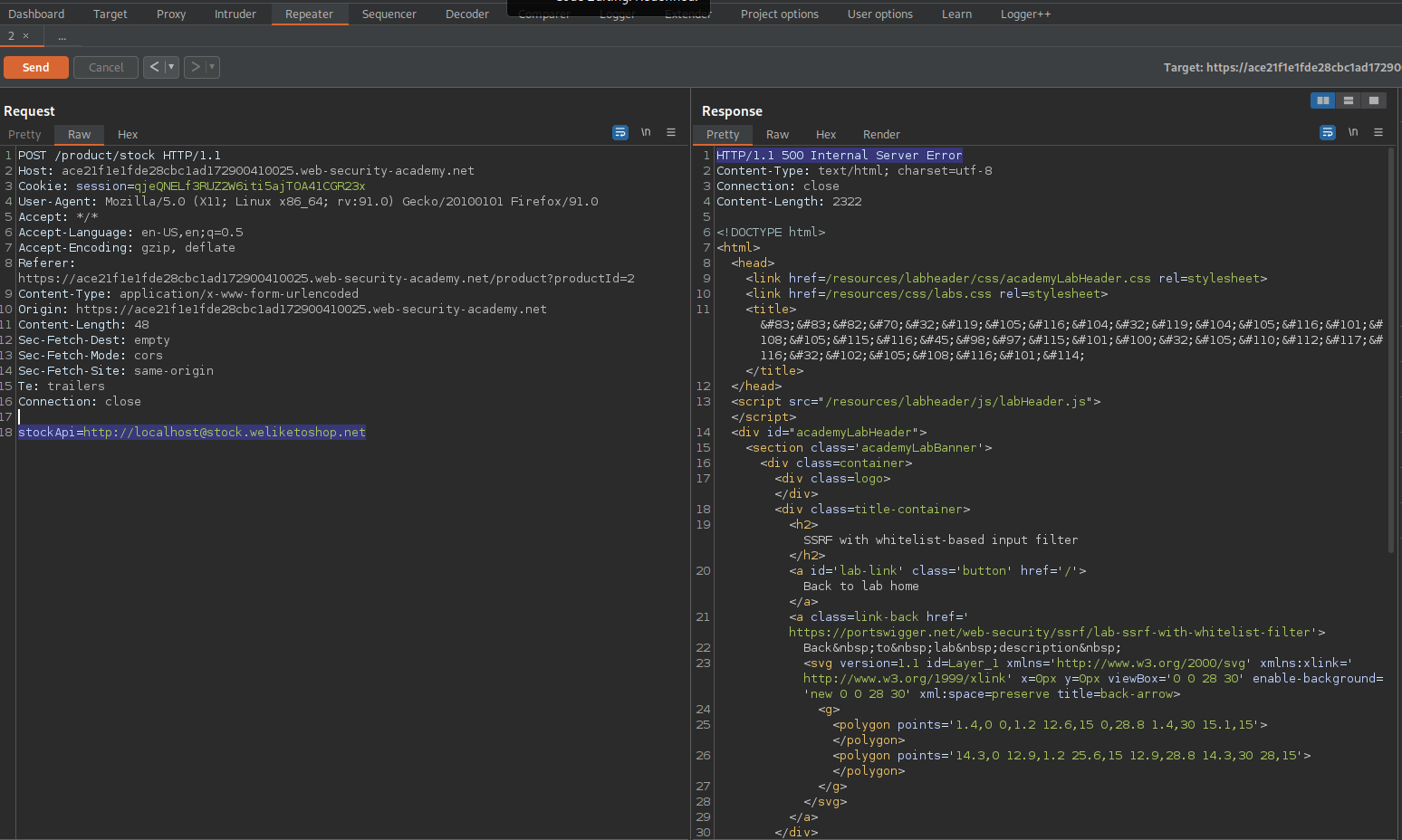Add new Repeater tab with ellipsis
This screenshot has width=1402, height=840.
pos(62,36)
